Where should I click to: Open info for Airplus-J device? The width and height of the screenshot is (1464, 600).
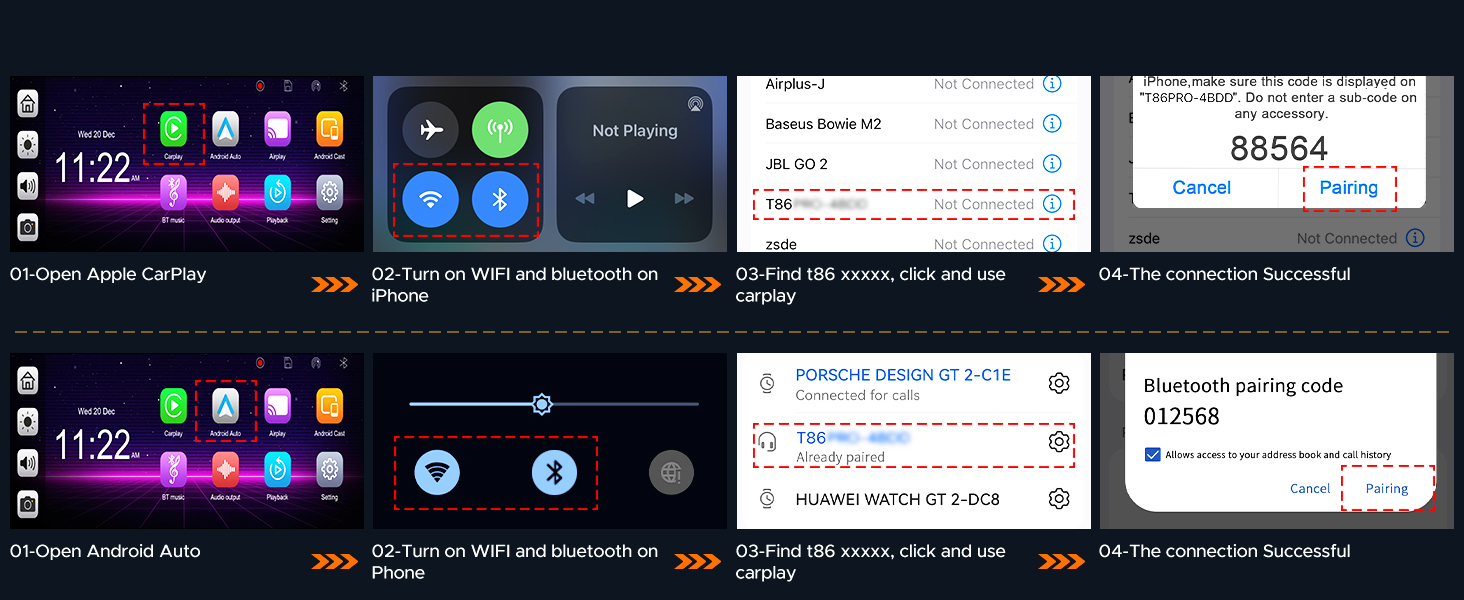[1052, 84]
